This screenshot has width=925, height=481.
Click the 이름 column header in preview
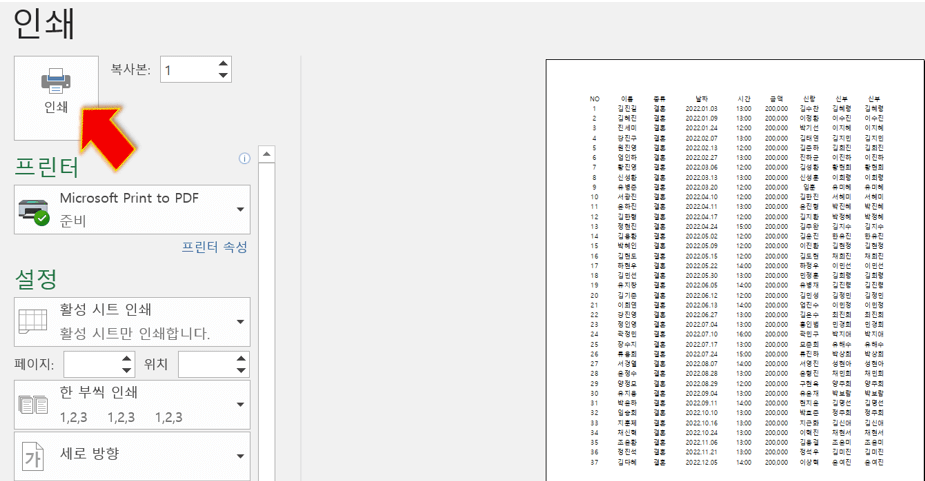[627, 99]
